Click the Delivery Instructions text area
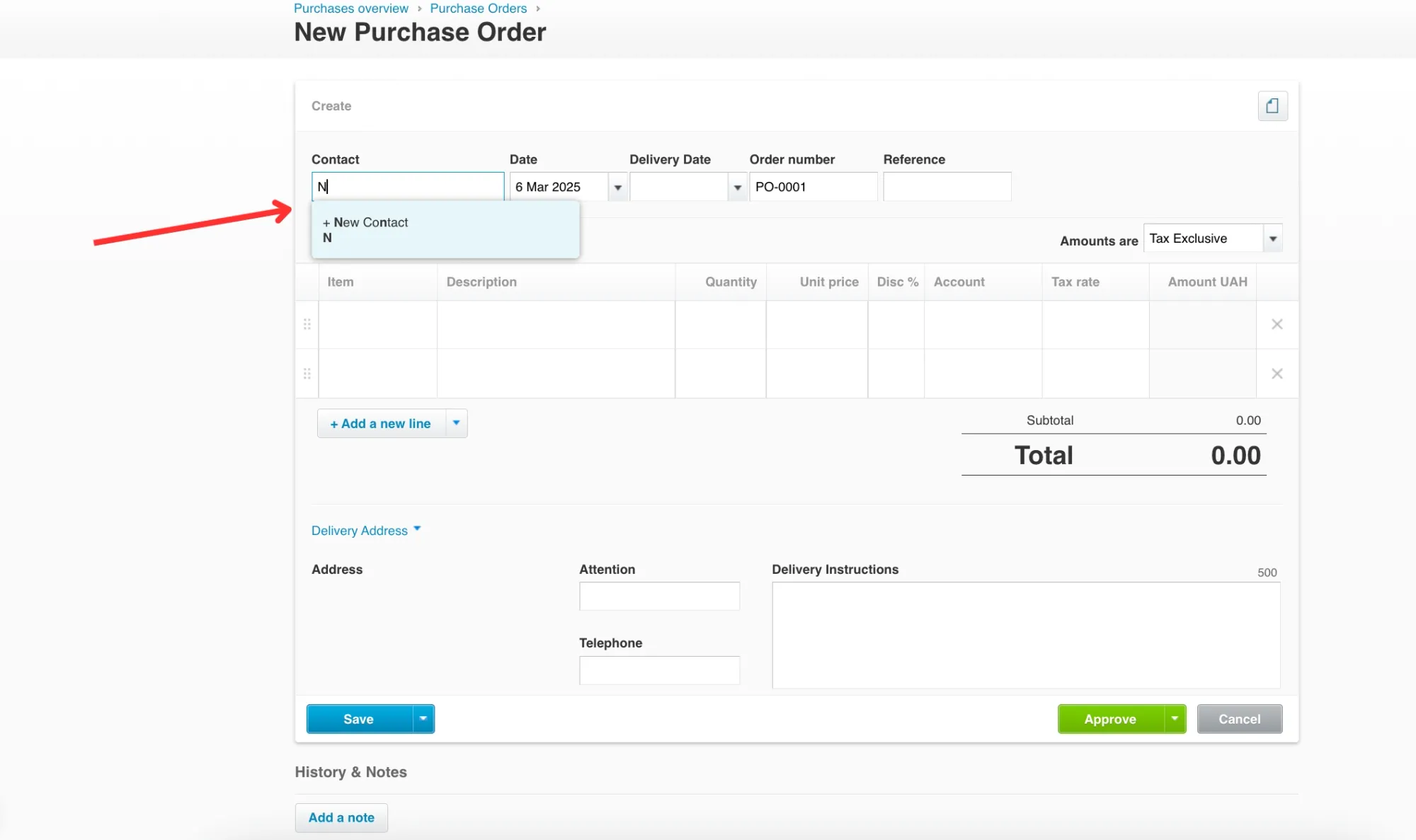This screenshot has width=1416, height=840. 1026,635
